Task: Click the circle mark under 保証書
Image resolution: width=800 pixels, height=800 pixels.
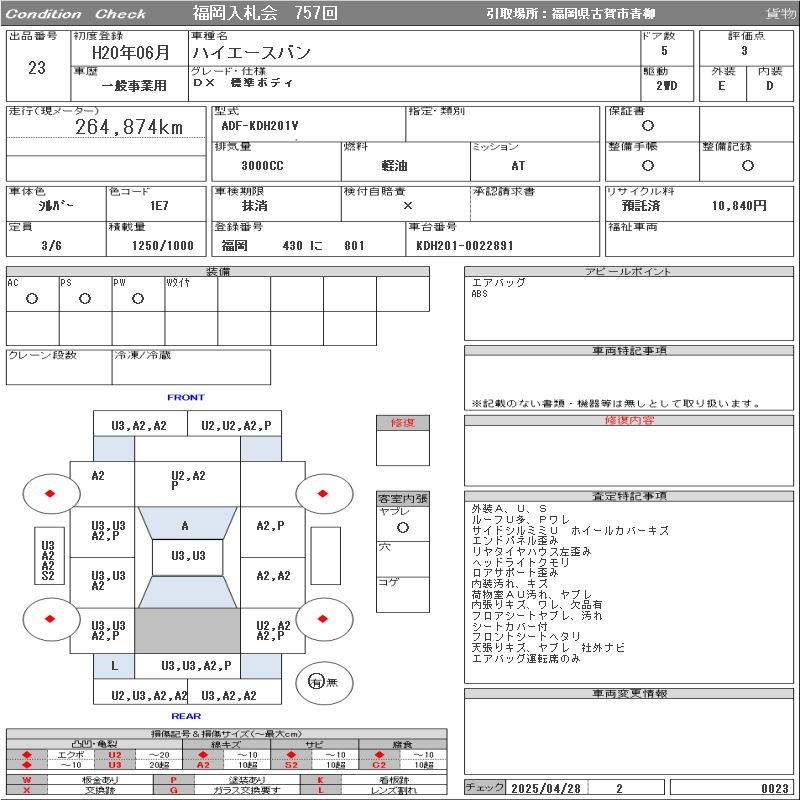Action: [x=648, y=126]
